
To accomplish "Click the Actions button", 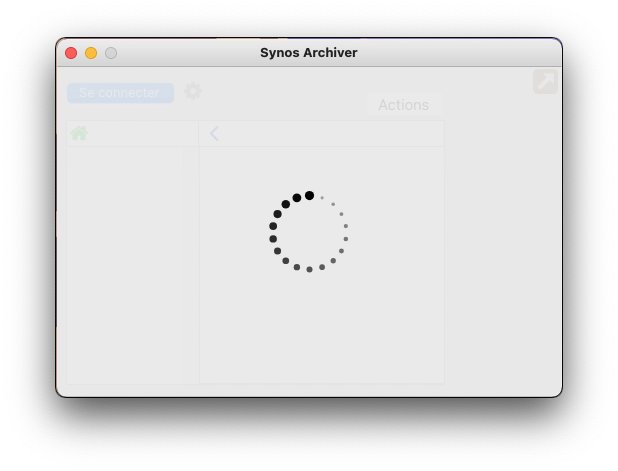I will (404, 105).
